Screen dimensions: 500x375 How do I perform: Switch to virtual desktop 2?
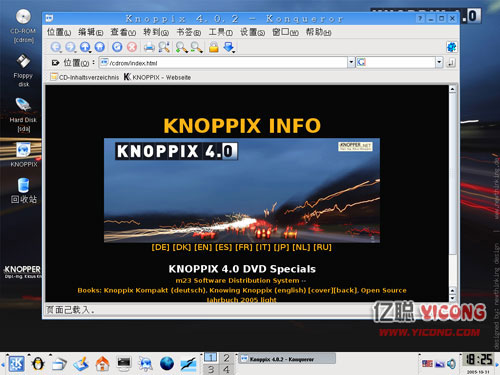tap(227, 358)
